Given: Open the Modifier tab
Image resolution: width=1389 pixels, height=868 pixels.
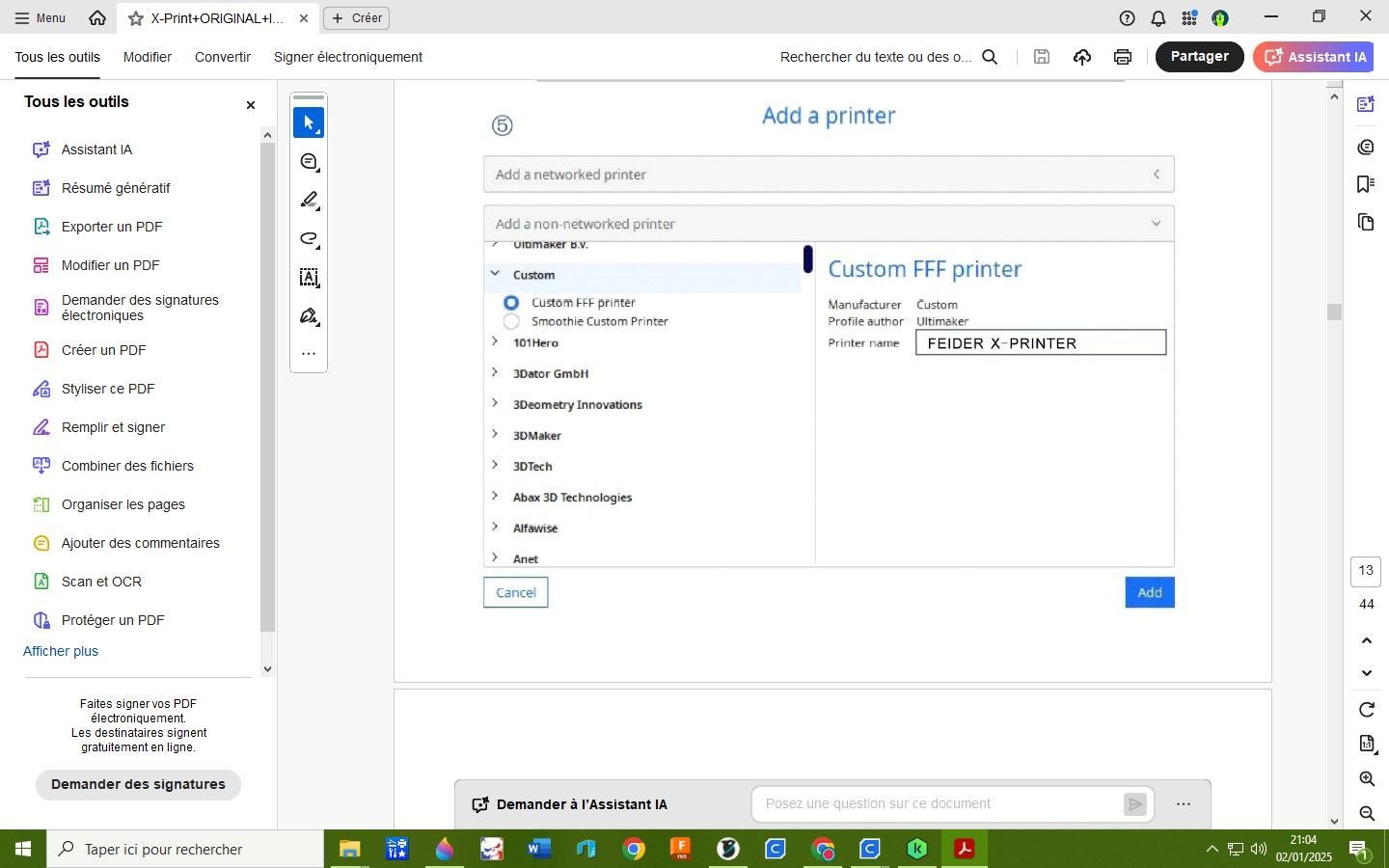Looking at the screenshot, I should (x=148, y=57).
